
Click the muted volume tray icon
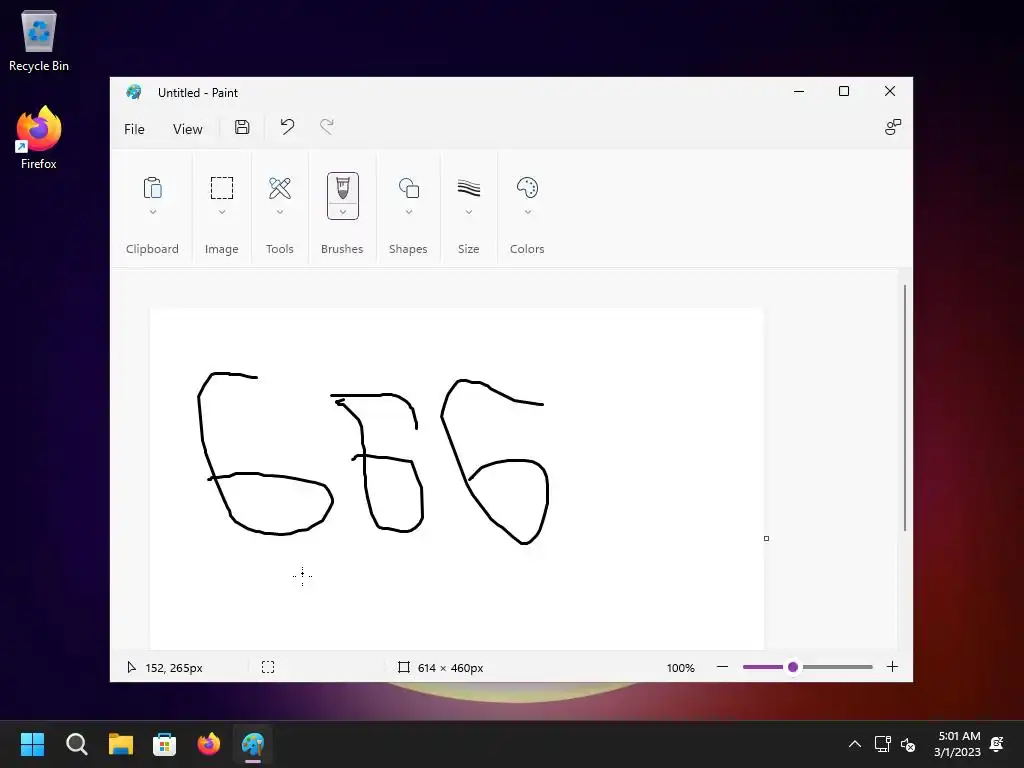(908, 744)
